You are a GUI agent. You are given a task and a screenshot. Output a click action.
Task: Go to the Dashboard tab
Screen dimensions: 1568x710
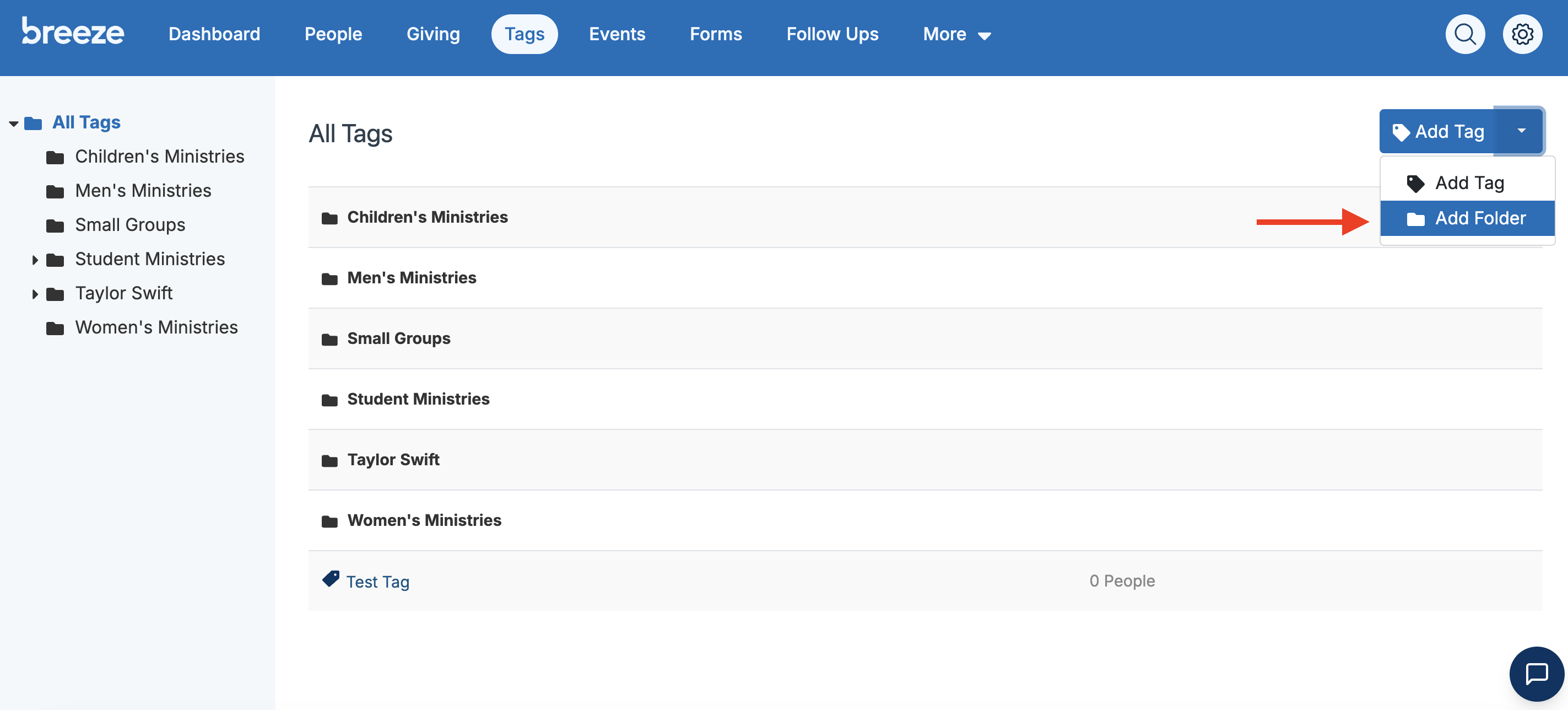pyautogui.click(x=214, y=34)
